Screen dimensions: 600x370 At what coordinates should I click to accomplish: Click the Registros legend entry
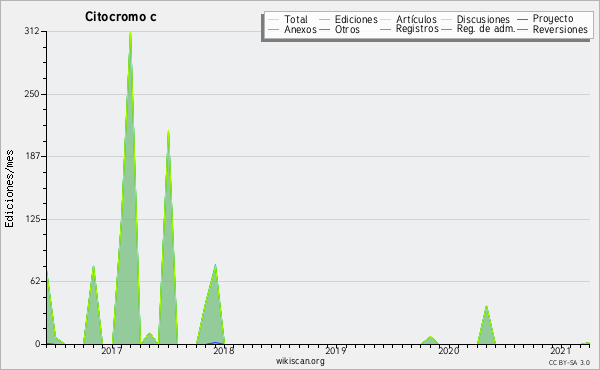point(409,29)
